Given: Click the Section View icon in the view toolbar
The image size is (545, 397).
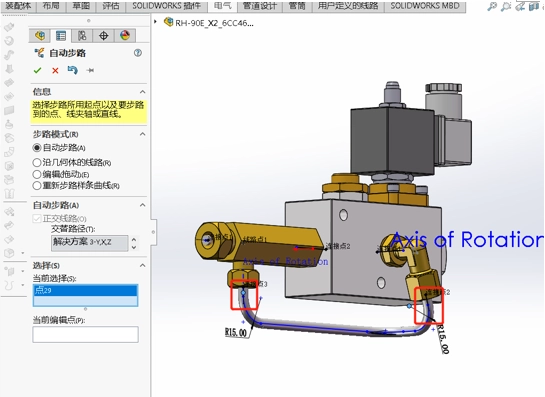Looking at the screenshot, I should [534, 7].
